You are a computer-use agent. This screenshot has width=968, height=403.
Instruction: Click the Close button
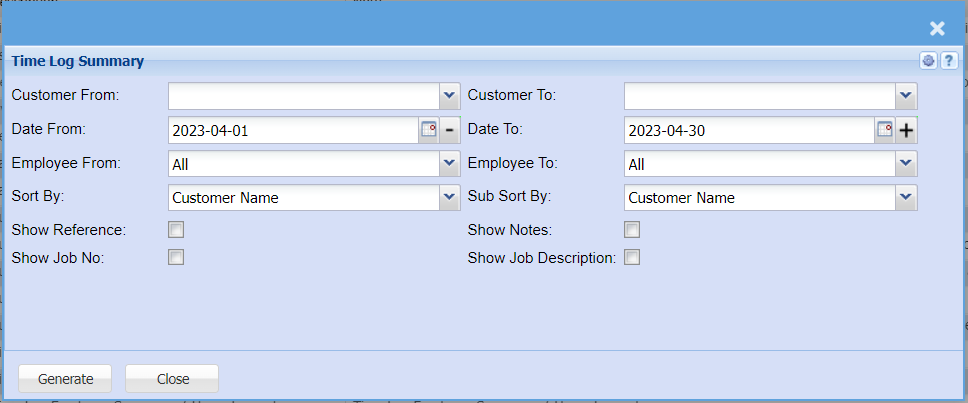click(x=172, y=379)
